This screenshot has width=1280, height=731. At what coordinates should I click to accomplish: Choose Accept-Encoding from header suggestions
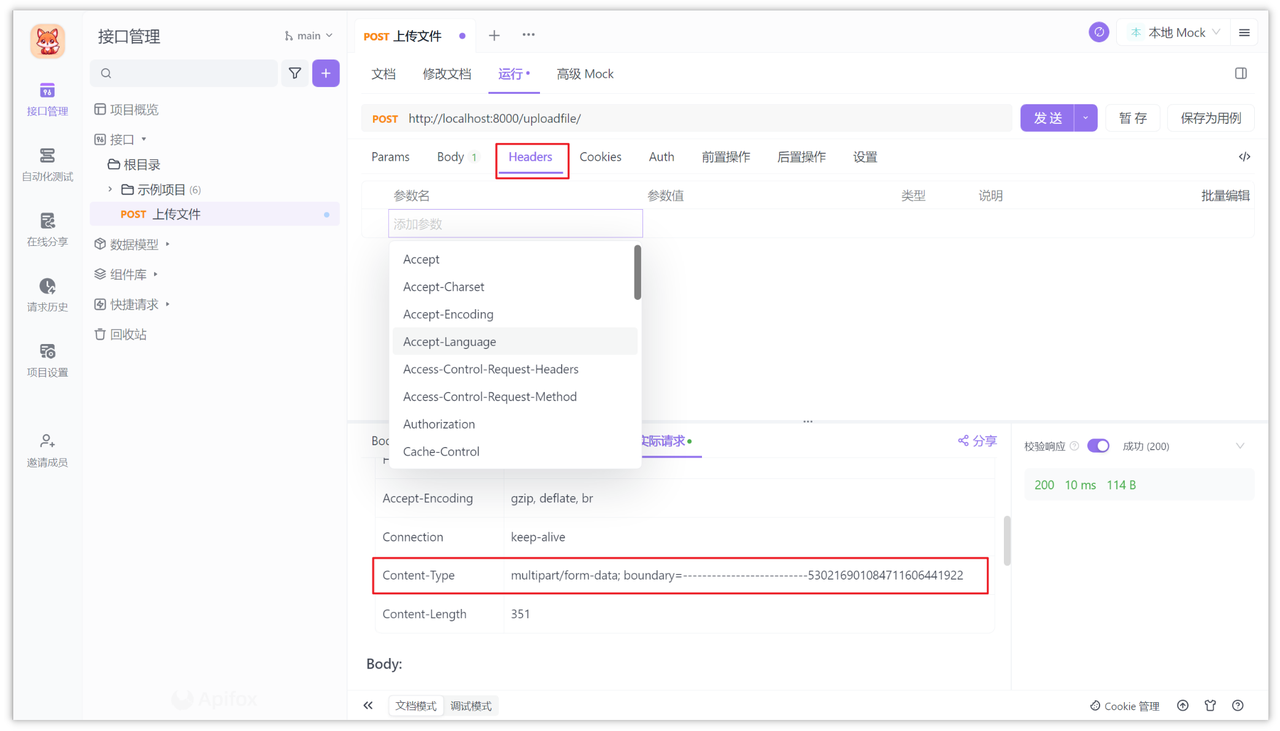(515, 314)
